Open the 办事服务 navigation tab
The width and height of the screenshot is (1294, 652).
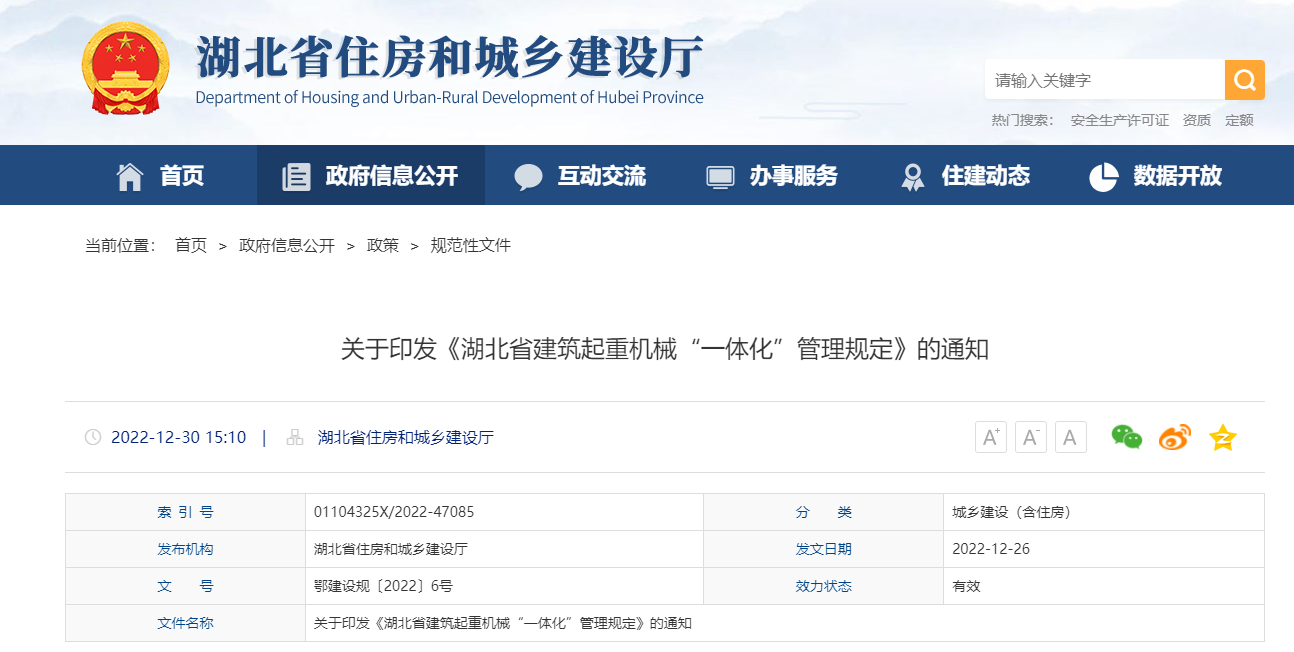pyautogui.click(x=772, y=176)
